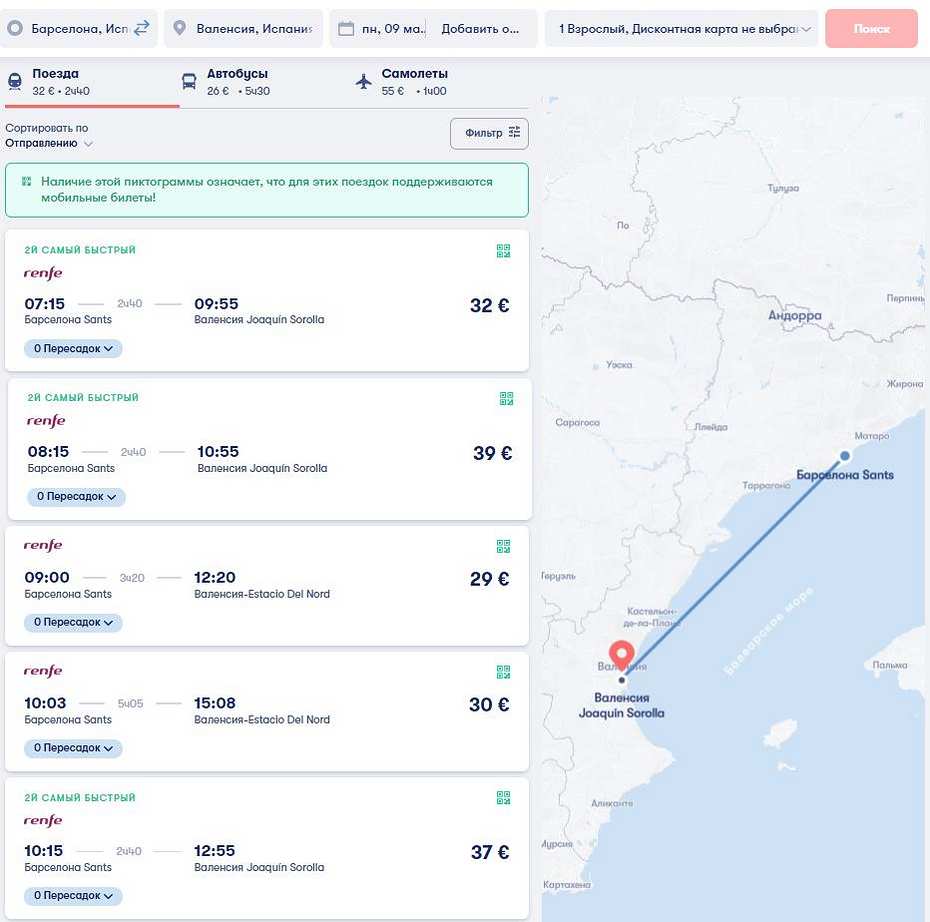Click "Добавить обратно" return date field
Screen dimensions: 930x922
click(481, 29)
